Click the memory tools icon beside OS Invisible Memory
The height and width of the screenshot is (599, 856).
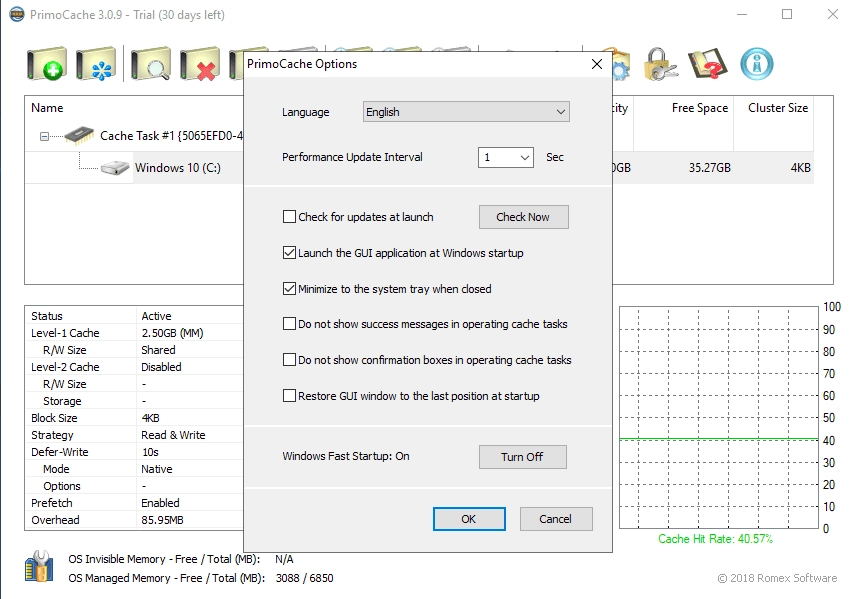point(39,566)
